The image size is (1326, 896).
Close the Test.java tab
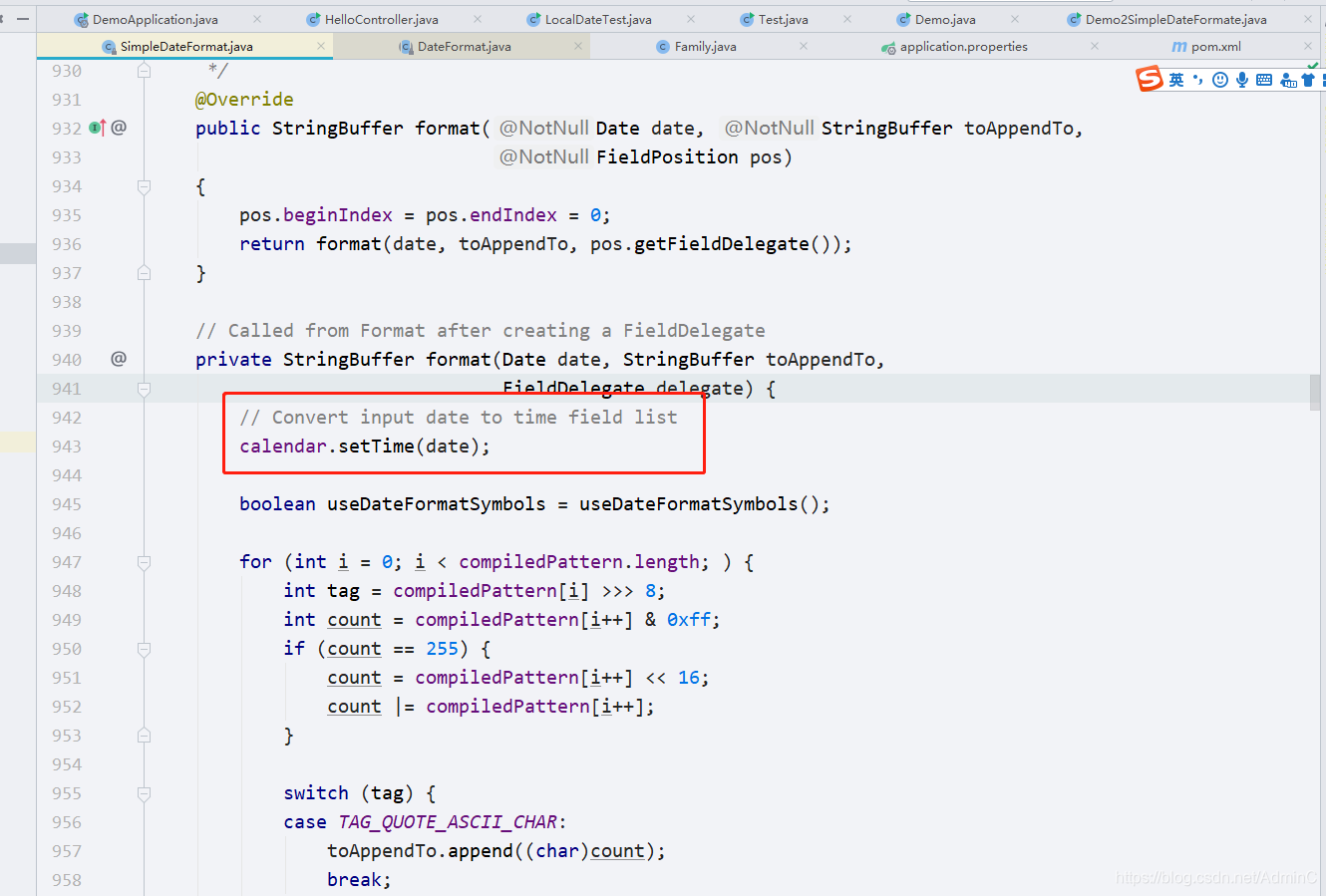(847, 19)
